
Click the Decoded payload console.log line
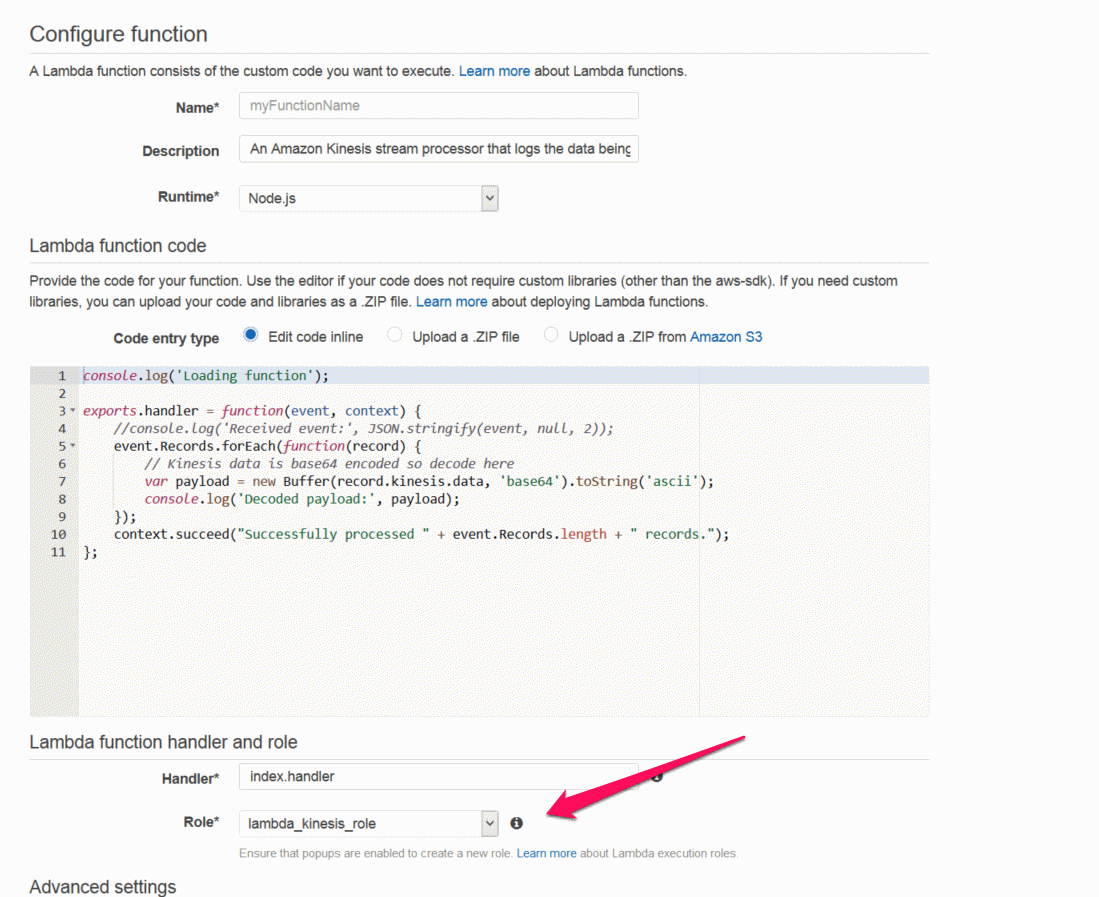[x=302, y=499]
